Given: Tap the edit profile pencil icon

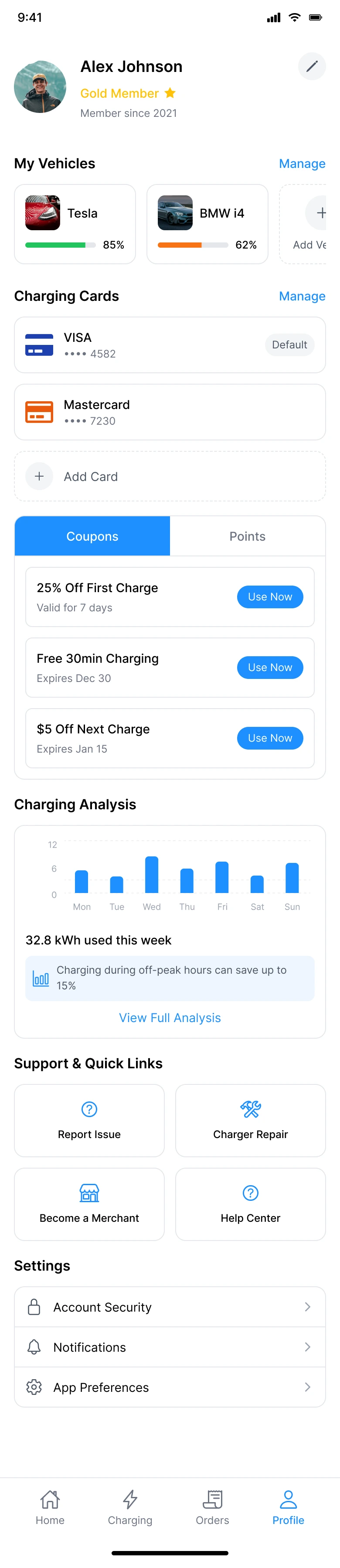Looking at the screenshot, I should (x=311, y=66).
